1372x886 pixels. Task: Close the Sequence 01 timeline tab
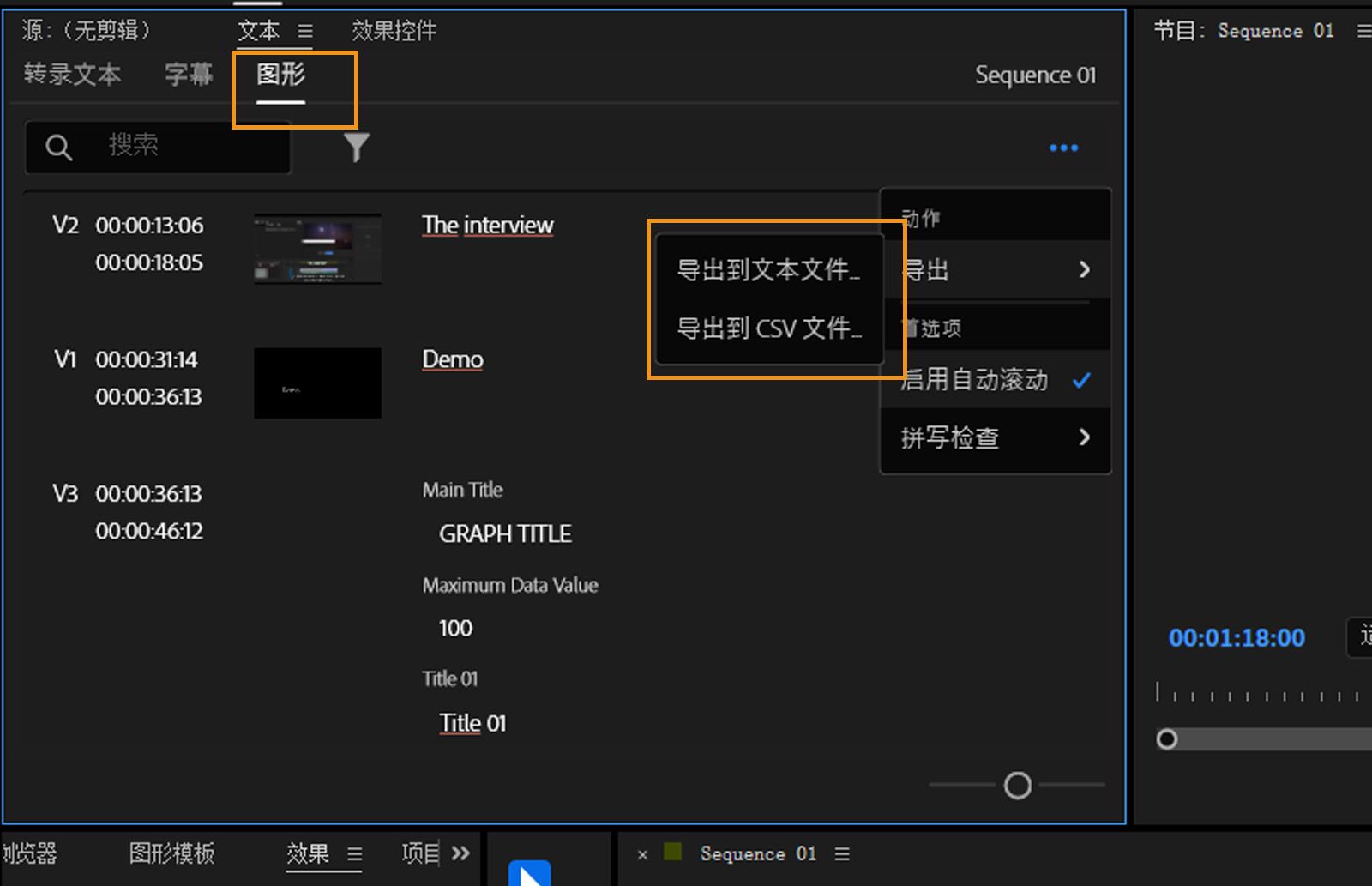coord(642,853)
